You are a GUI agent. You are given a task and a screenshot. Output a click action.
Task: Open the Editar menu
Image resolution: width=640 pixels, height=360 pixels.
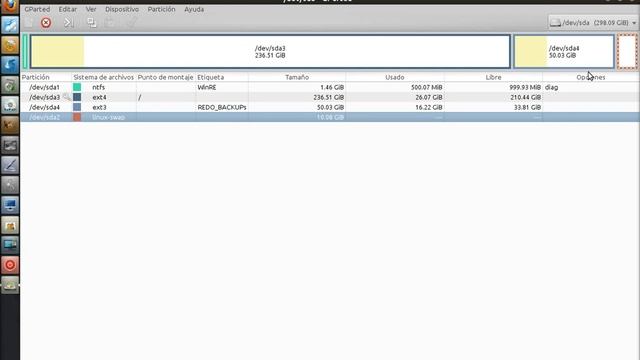click(67, 9)
